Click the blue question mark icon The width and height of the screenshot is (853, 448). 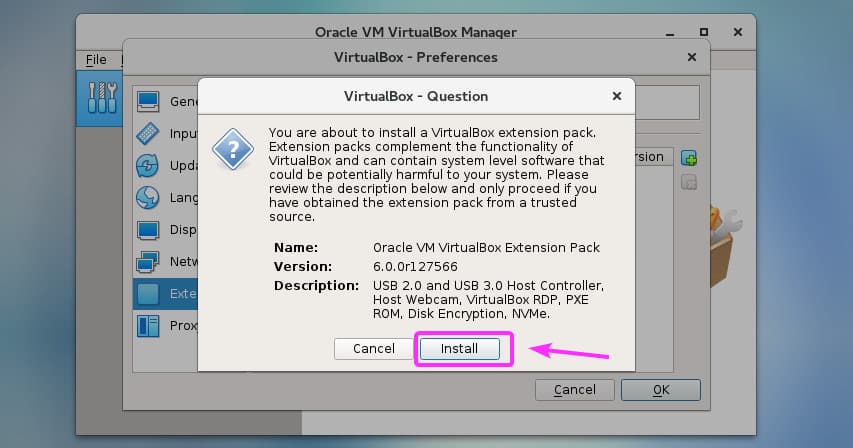[234, 151]
